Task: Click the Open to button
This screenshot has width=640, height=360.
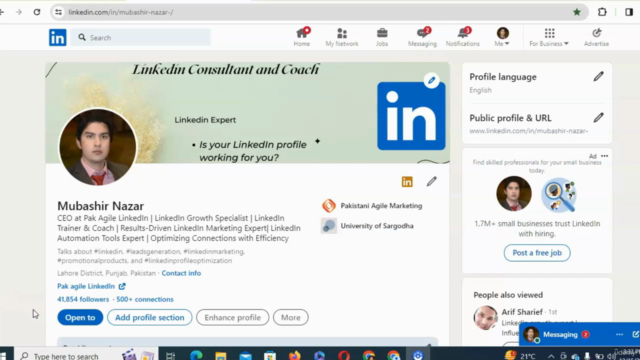Action: pyautogui.click(x=80, y=317)
